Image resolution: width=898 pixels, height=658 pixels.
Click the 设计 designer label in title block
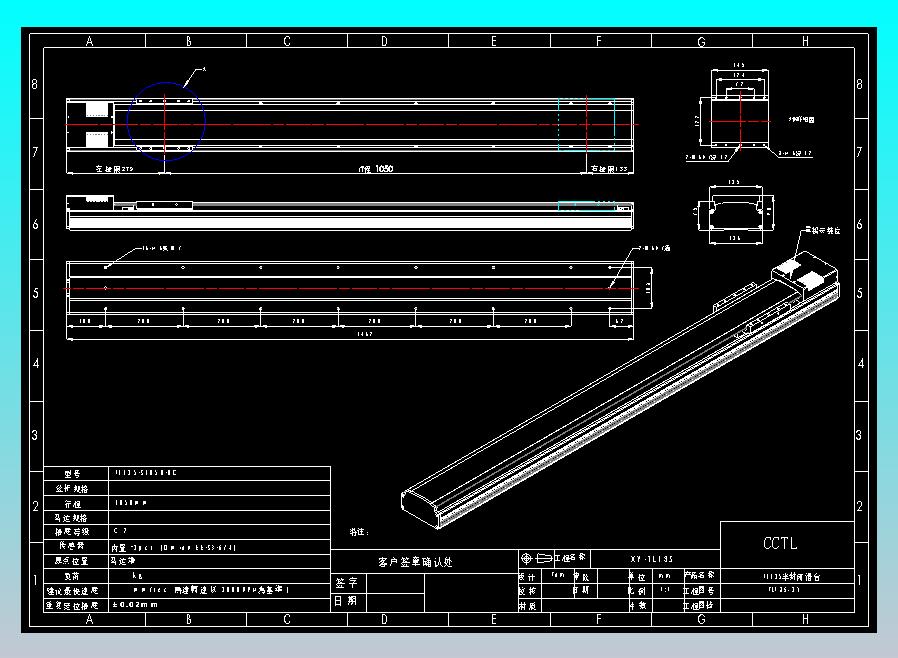pos(527,577)
